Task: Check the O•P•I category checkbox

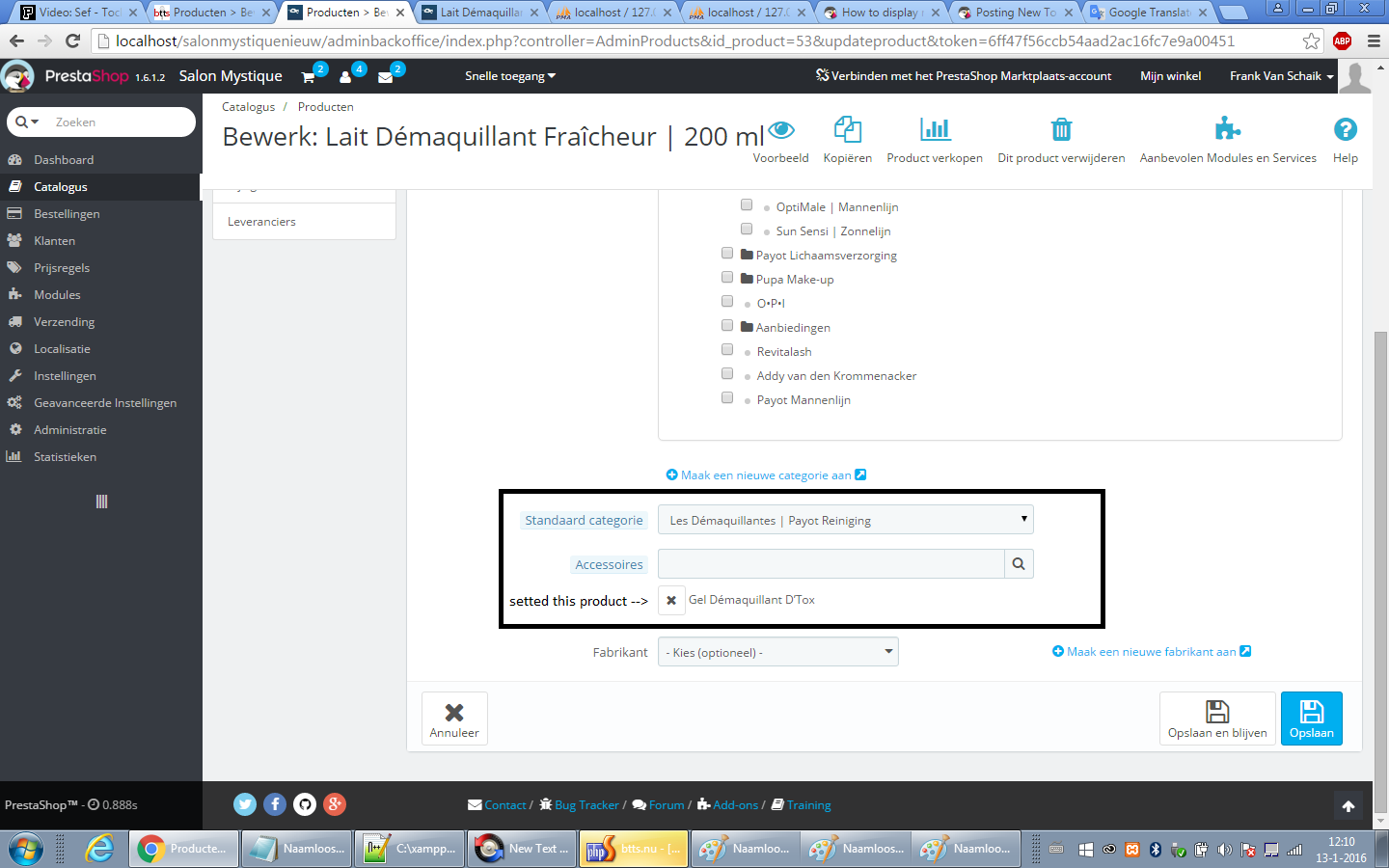Action: [727, 301]
